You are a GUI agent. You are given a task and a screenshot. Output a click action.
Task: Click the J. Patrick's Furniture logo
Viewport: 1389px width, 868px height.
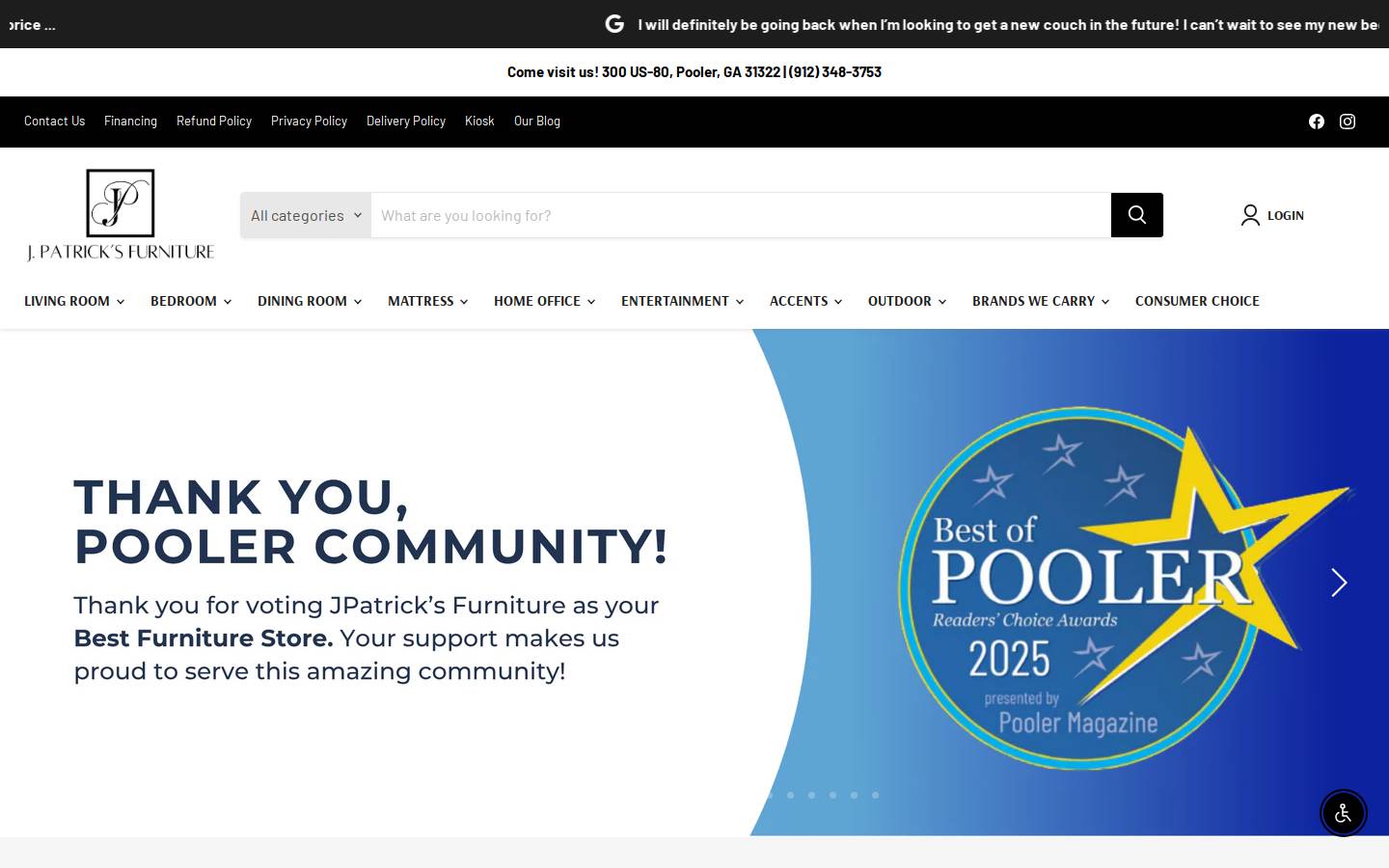click(121, 215)
